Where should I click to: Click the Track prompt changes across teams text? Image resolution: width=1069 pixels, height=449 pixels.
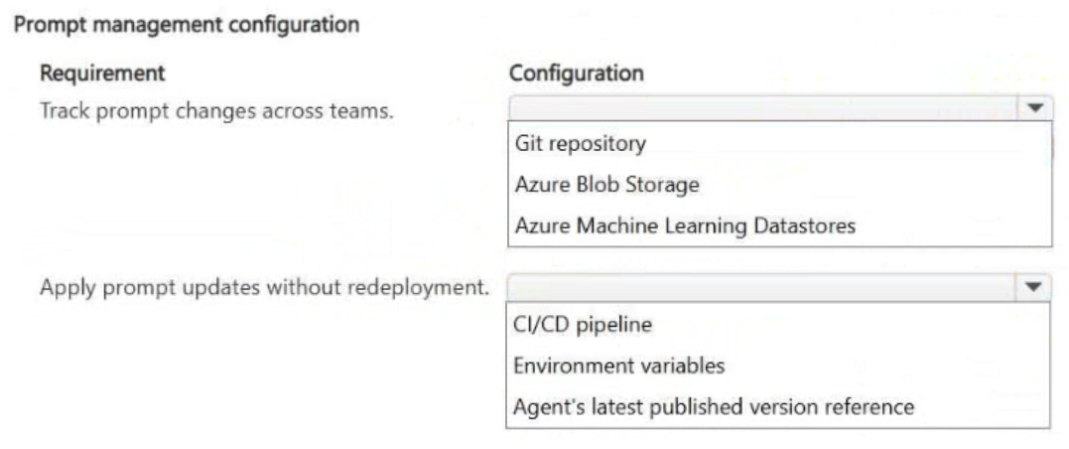(x=217, y=110)
